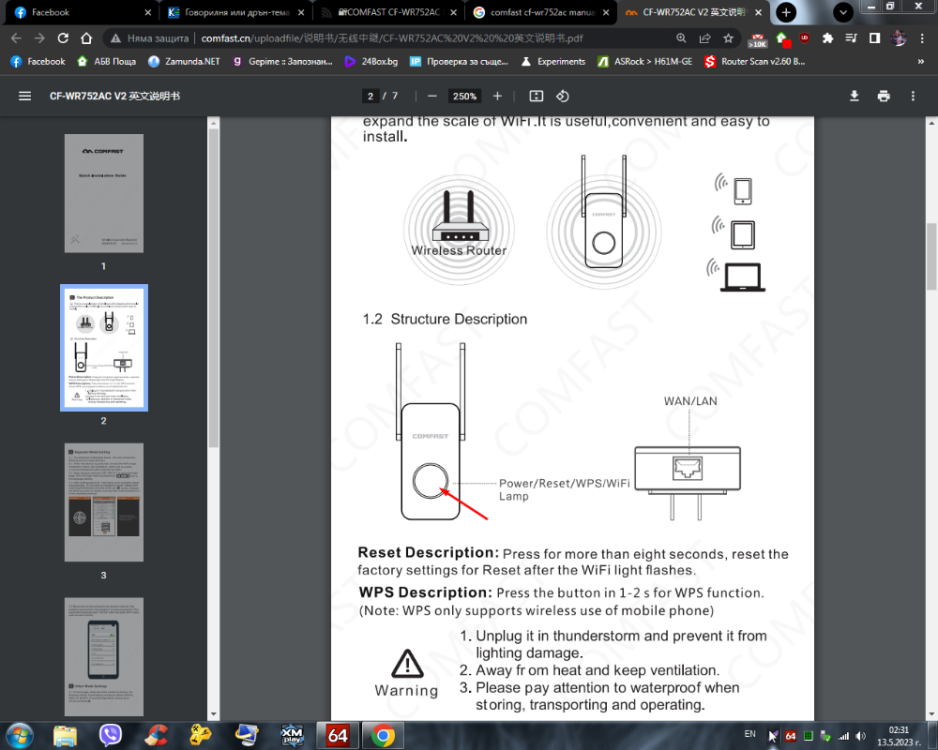Open the tab search dropdown arrow
Viewport: 938px width, 750px height.
tap(843, 12)
